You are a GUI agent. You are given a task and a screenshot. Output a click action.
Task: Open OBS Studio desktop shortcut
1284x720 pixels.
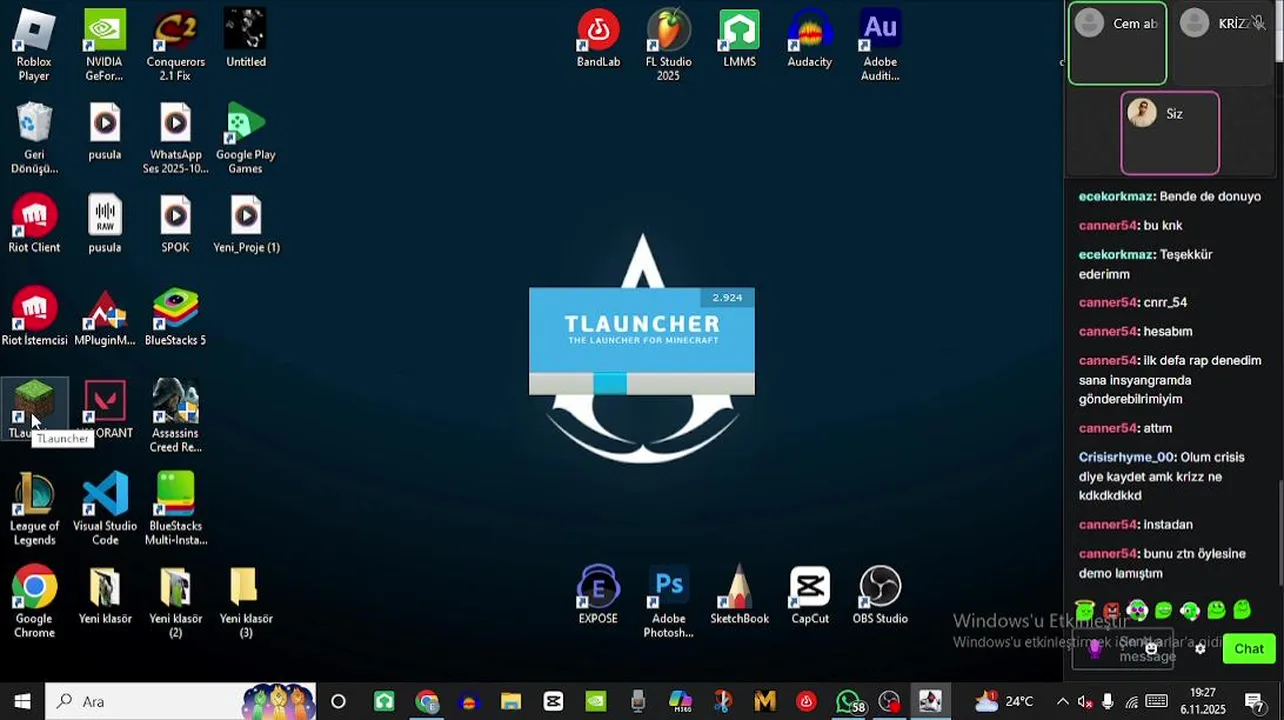tap(880, 596)
